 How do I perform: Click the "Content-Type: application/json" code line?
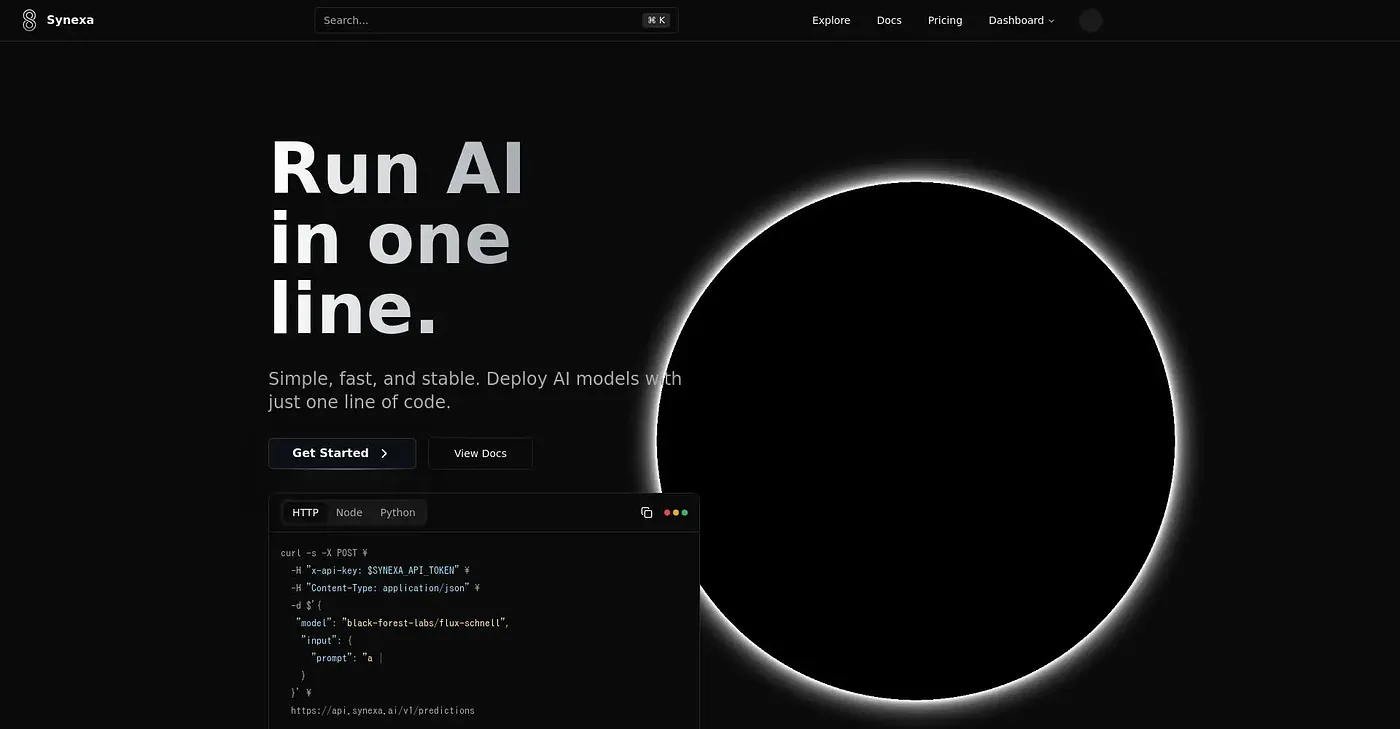click(385, 588)
